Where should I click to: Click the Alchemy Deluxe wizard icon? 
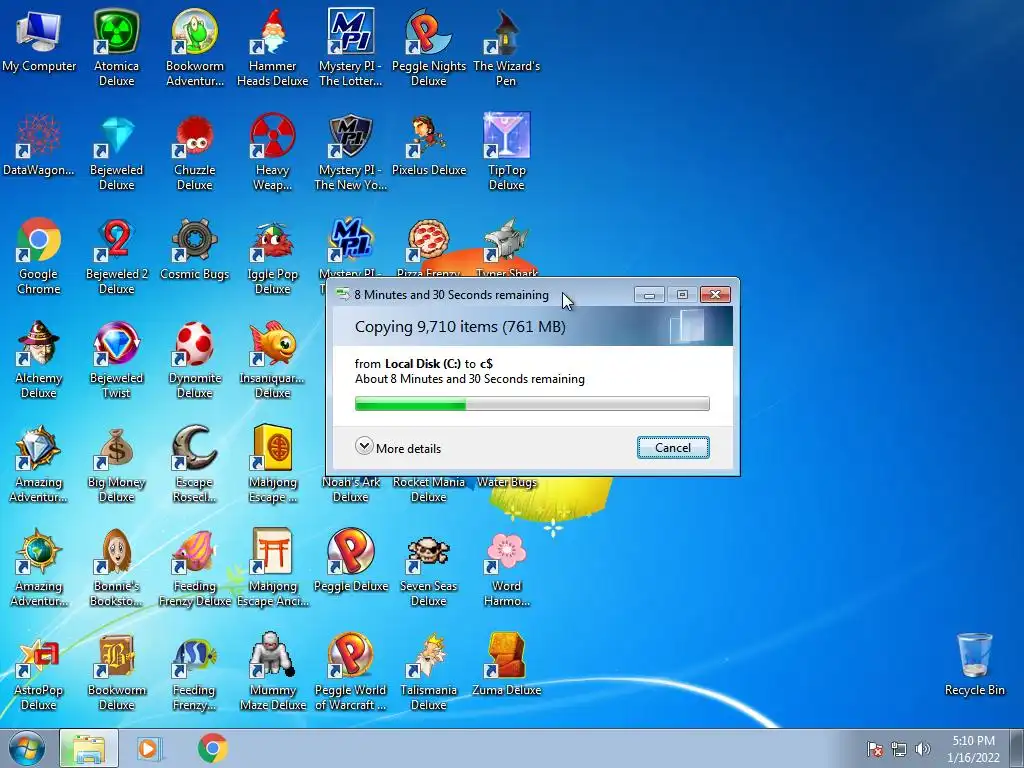39,359
